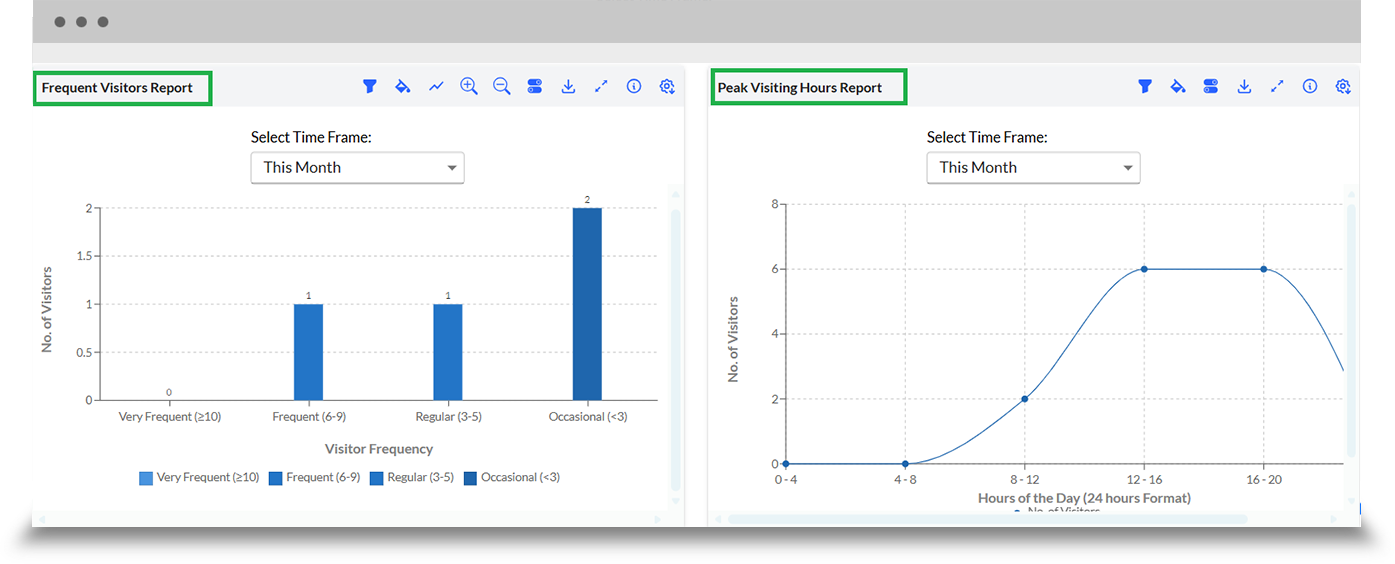1395x564 pixels.
Task: Open Time Frame dropdown in Frequent Visitors Report
Action: tap(357, 168)
